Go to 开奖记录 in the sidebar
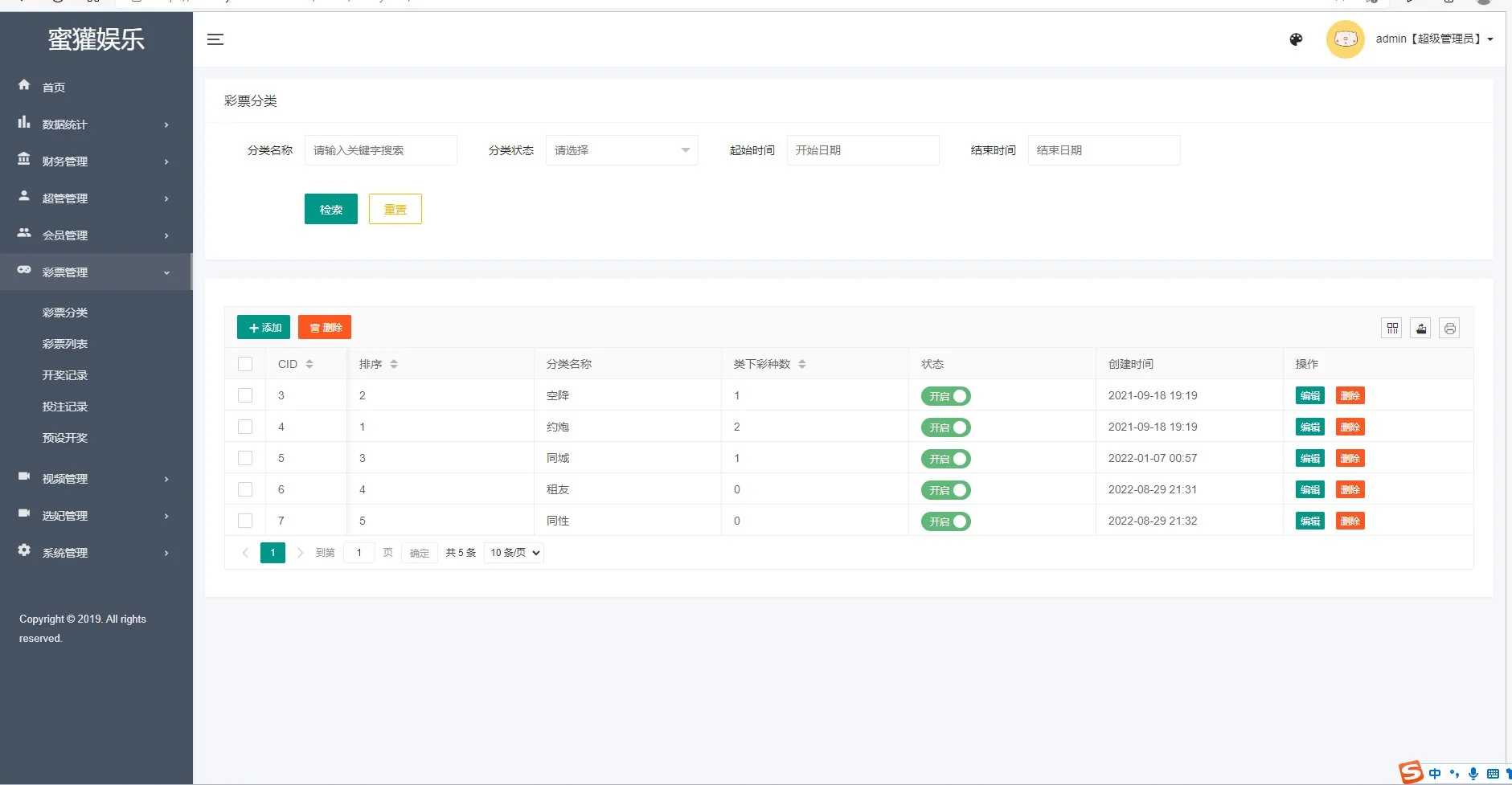1512x785 pixels. 65,375
